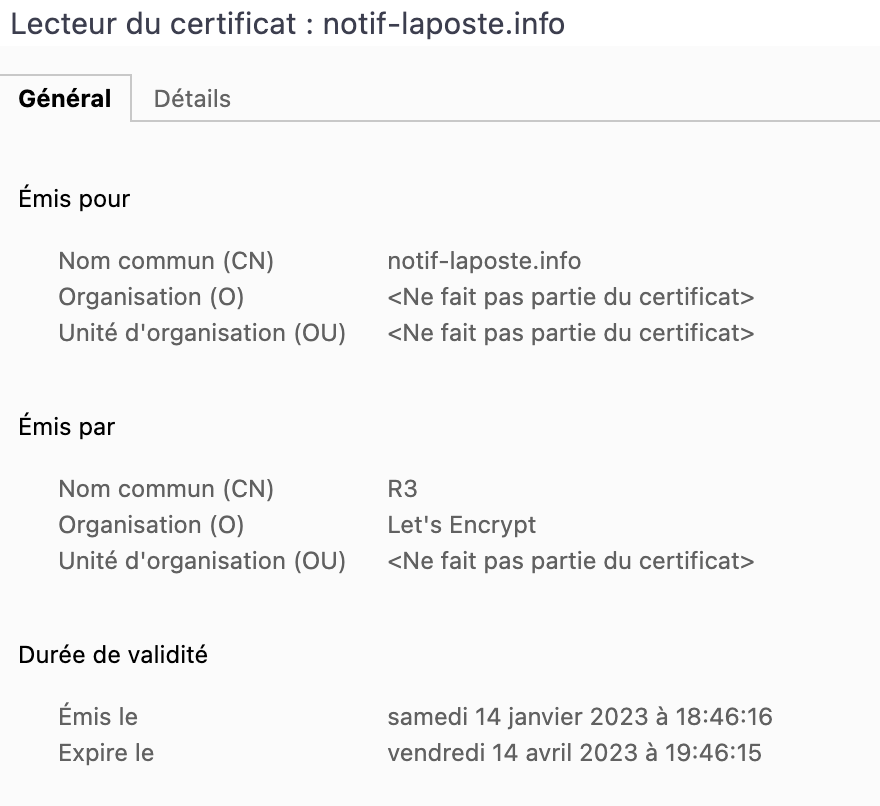Click Unité d'organisation (OU) label under Émis pour
Image resolution: width=880 pixels, height=806 pixels.
click(202, 333)
